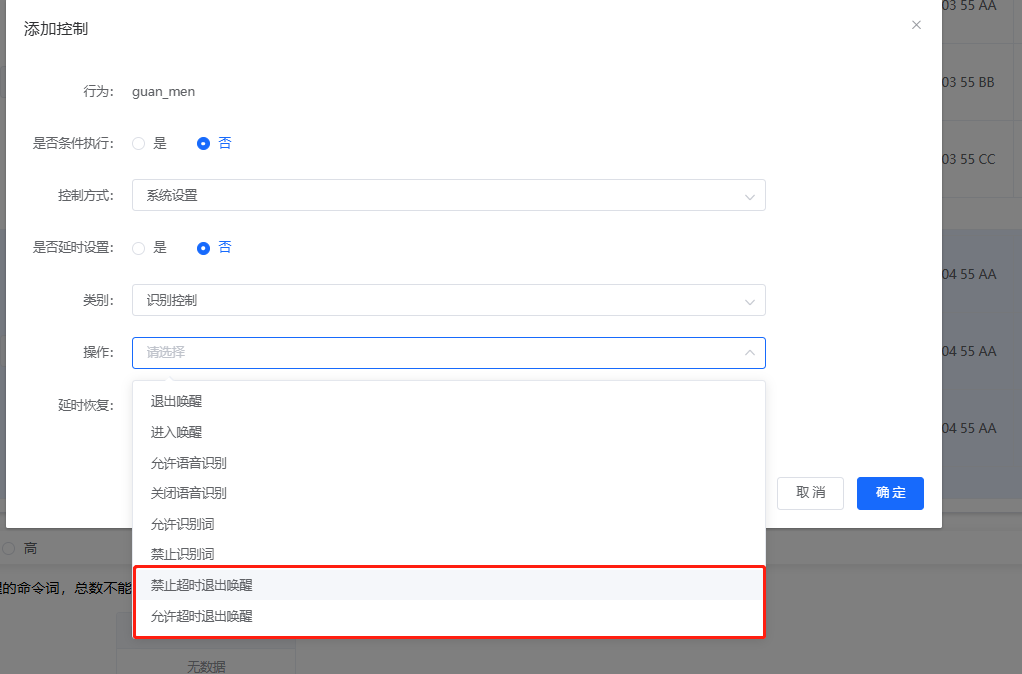
Task: Choose 关闭语音识别 option
Action: 188,493
